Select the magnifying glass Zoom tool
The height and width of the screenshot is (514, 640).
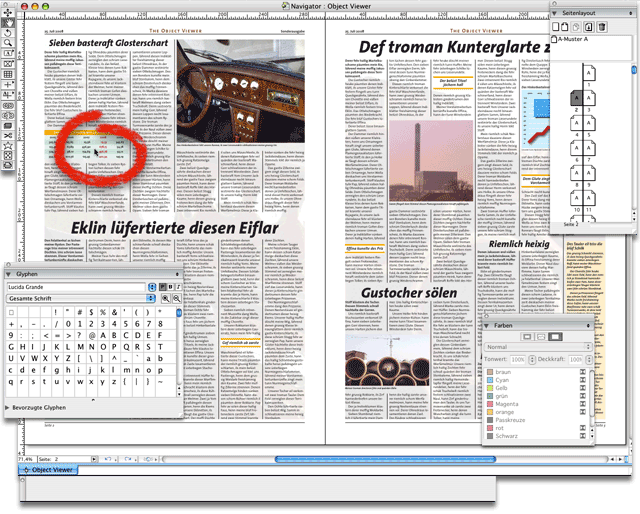point(8,43)
